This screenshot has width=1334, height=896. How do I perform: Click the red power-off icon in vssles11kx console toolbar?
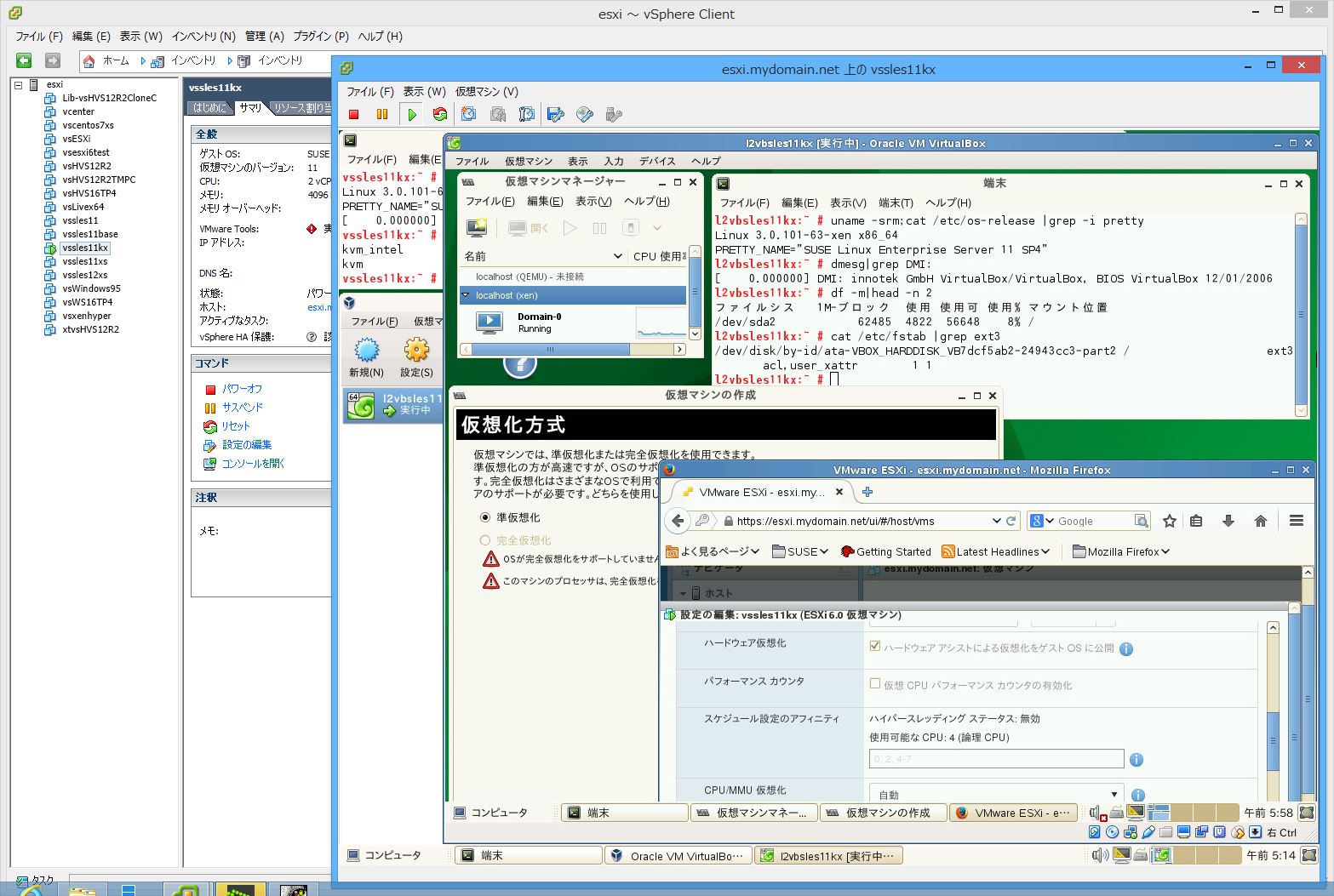[354, 114]
